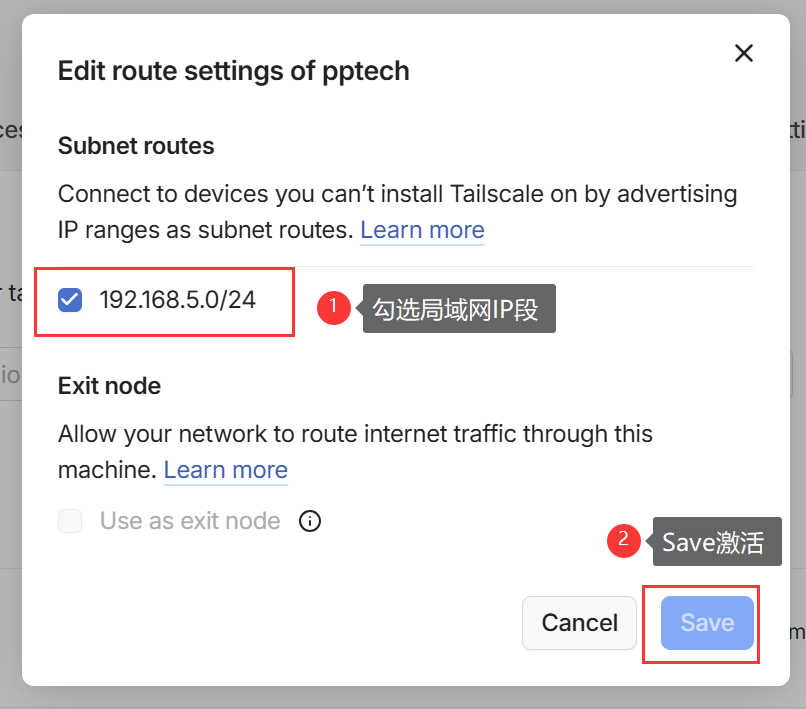806x709 pixels.
Task: Click the Exit node section heading
Action: [x=109, y=386]
